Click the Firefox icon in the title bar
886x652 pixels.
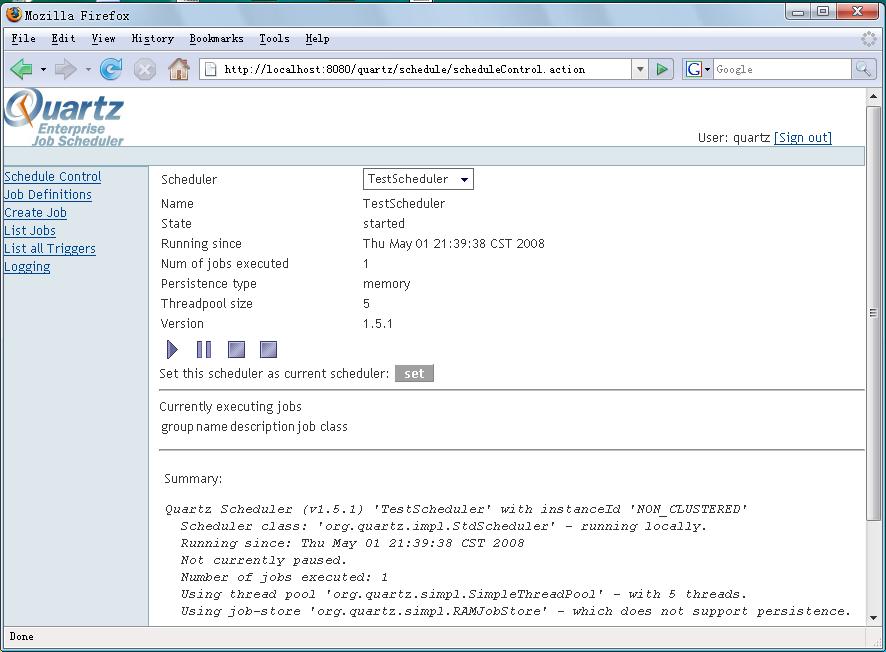pos(14,14)
